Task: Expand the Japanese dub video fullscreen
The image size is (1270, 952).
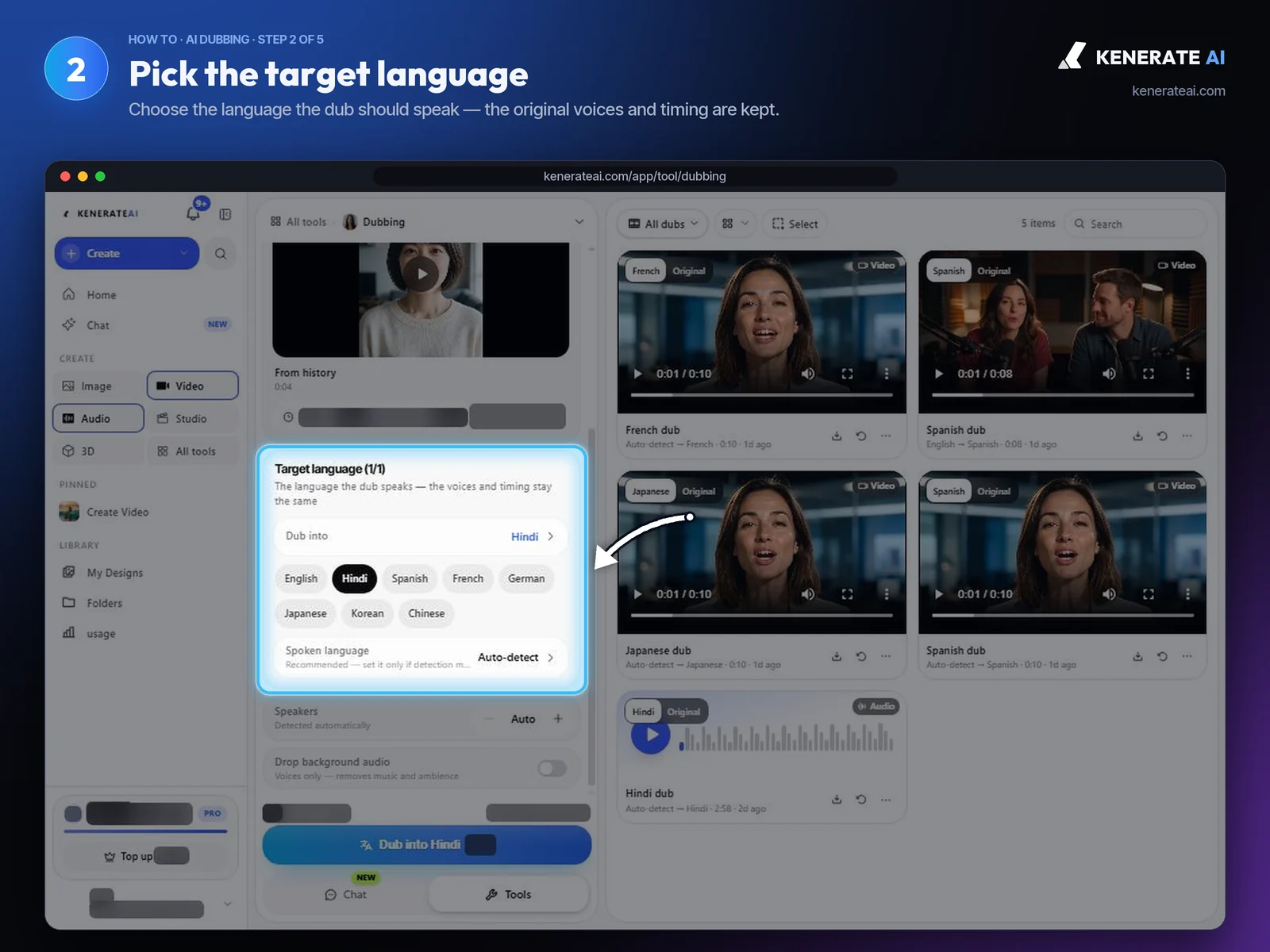Action: [847, 594]
